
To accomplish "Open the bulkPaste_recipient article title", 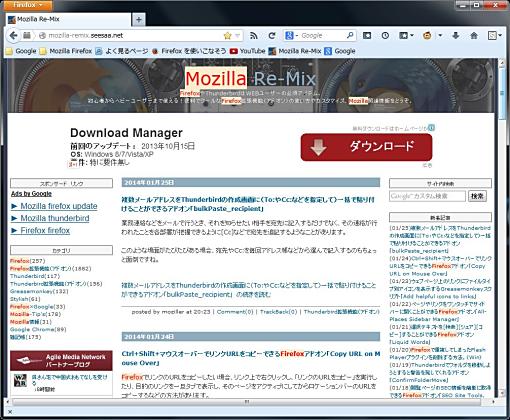I will [x=248, y=204].
